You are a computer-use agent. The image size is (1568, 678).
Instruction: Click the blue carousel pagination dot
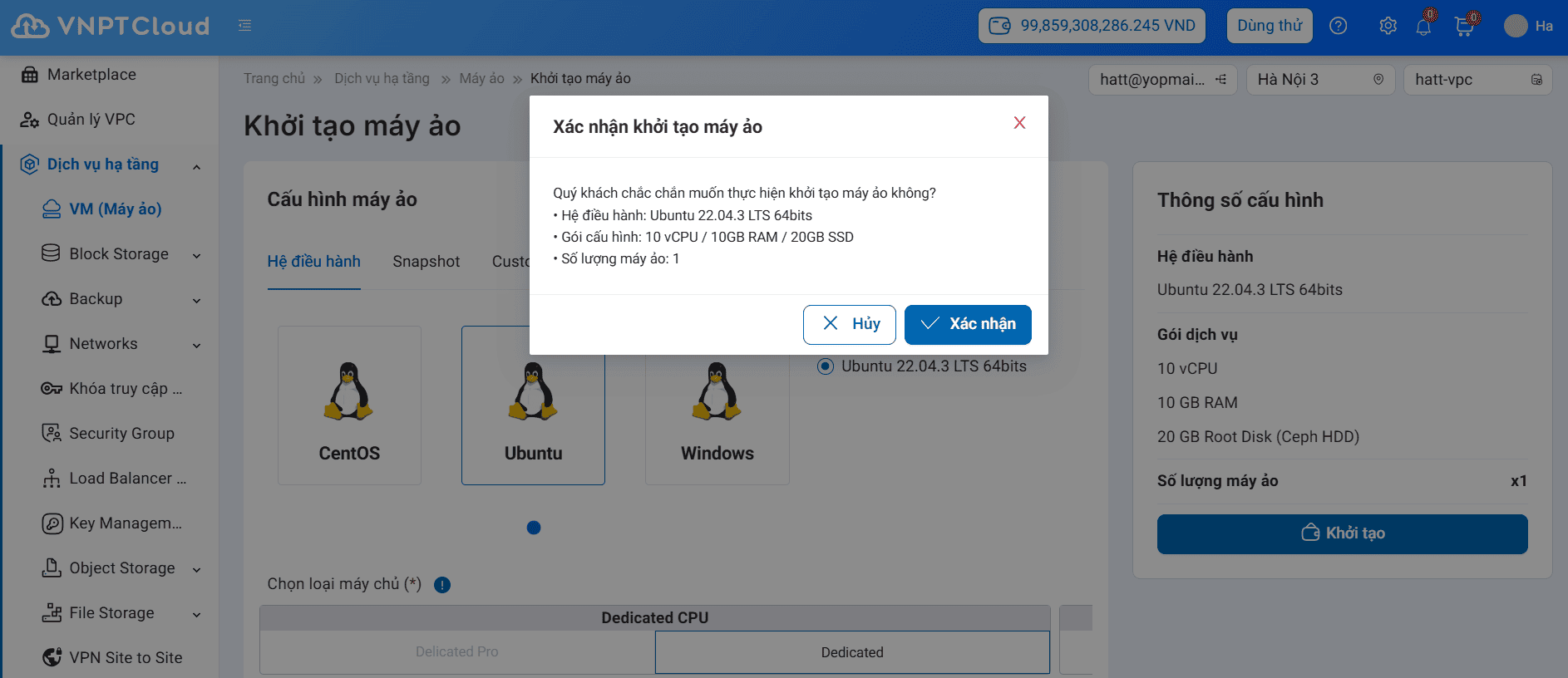pyautogui.click(x=534, y=528)
